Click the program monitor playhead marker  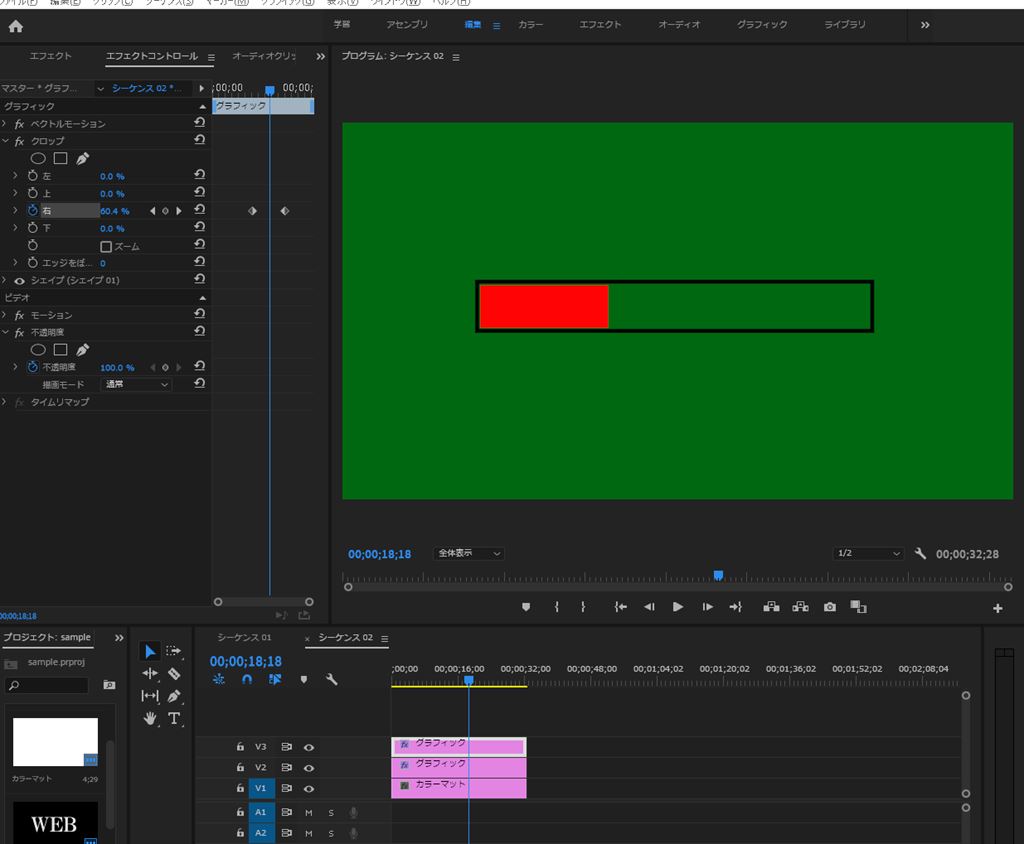coord(718,575)
